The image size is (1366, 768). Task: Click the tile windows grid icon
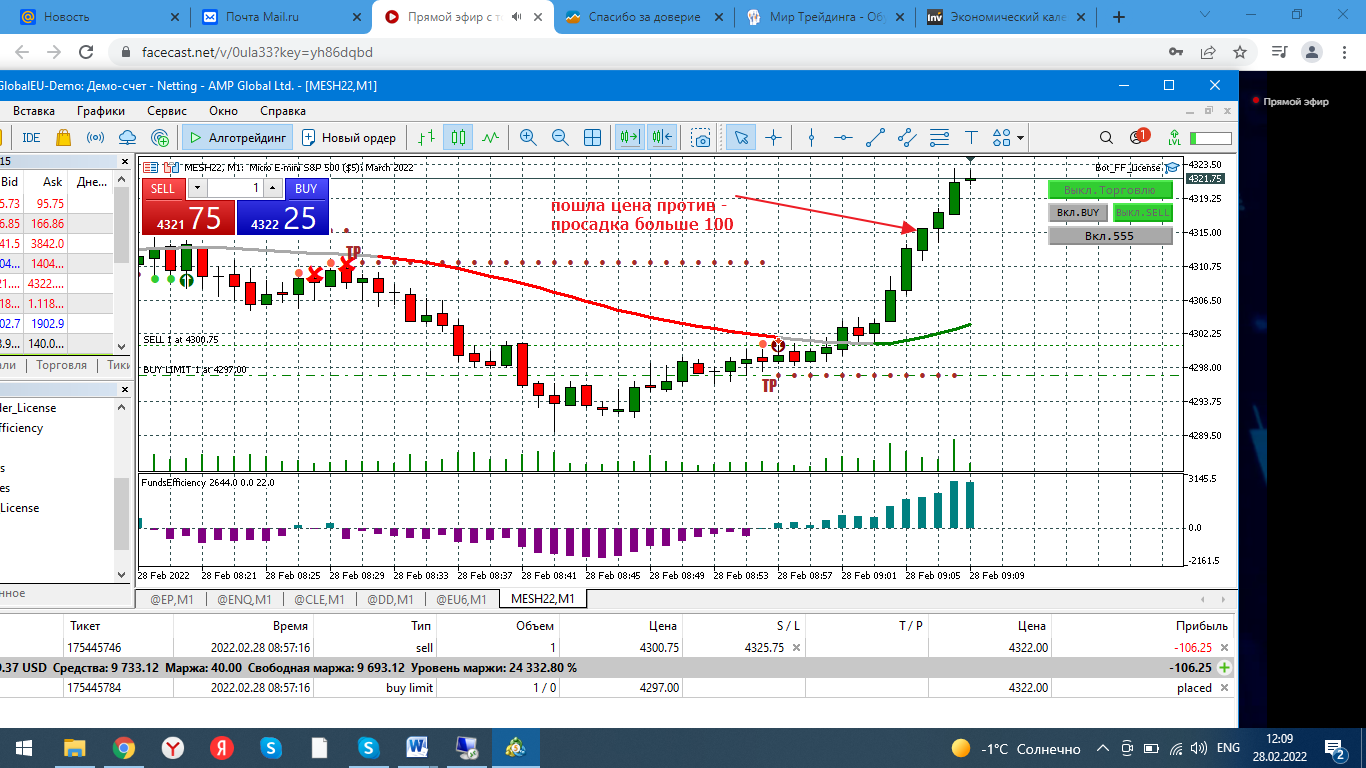[592, 138]
